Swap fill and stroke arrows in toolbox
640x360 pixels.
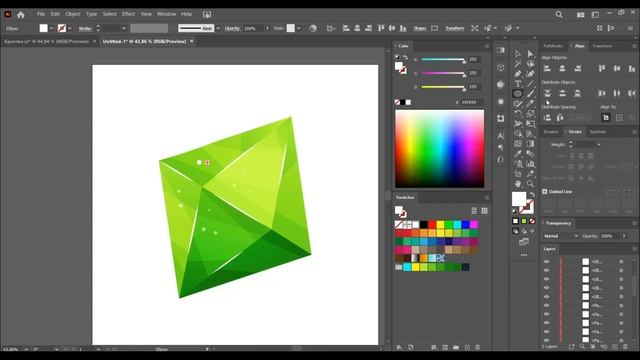coord(532,194)
